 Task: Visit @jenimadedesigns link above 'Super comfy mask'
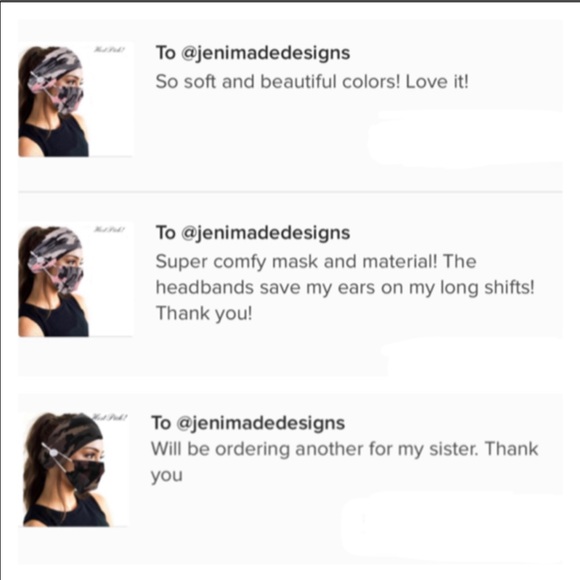265,233
